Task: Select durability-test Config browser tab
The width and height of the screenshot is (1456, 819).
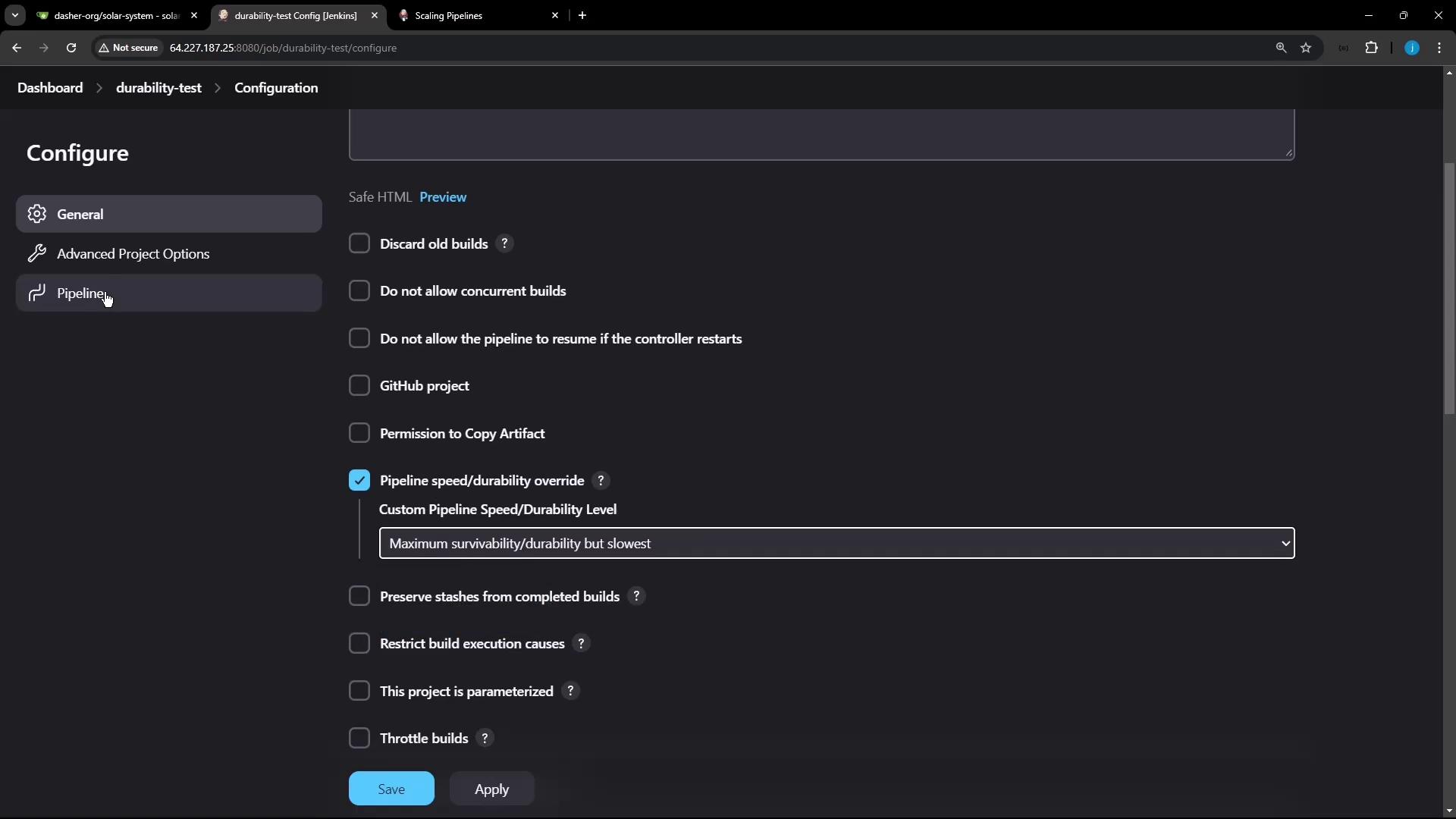Action: click(x=297, y=15)
